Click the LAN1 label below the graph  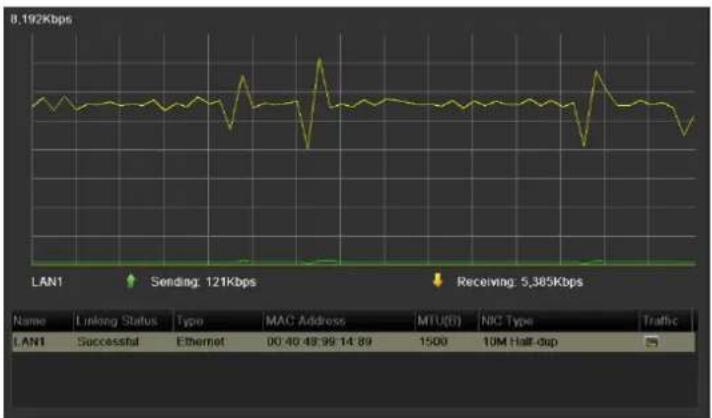tap(47, 282)
